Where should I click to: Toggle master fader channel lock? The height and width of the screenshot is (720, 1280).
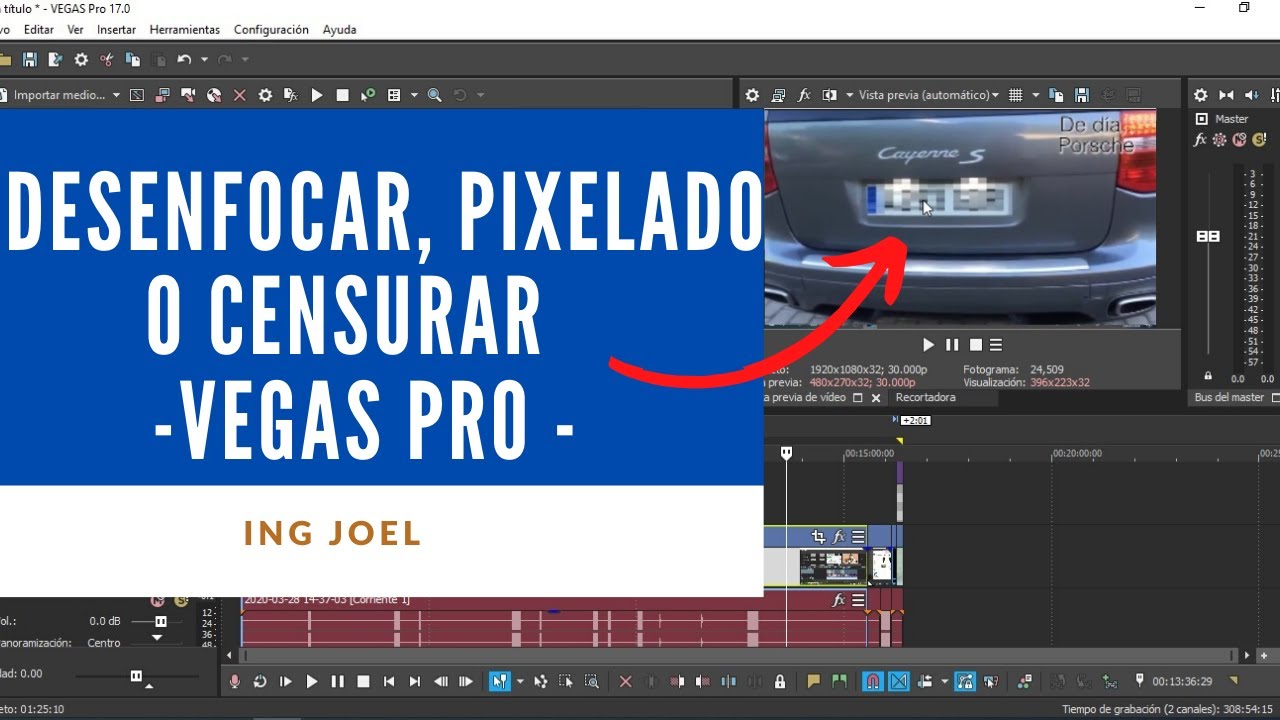(x=1208, y=376)
